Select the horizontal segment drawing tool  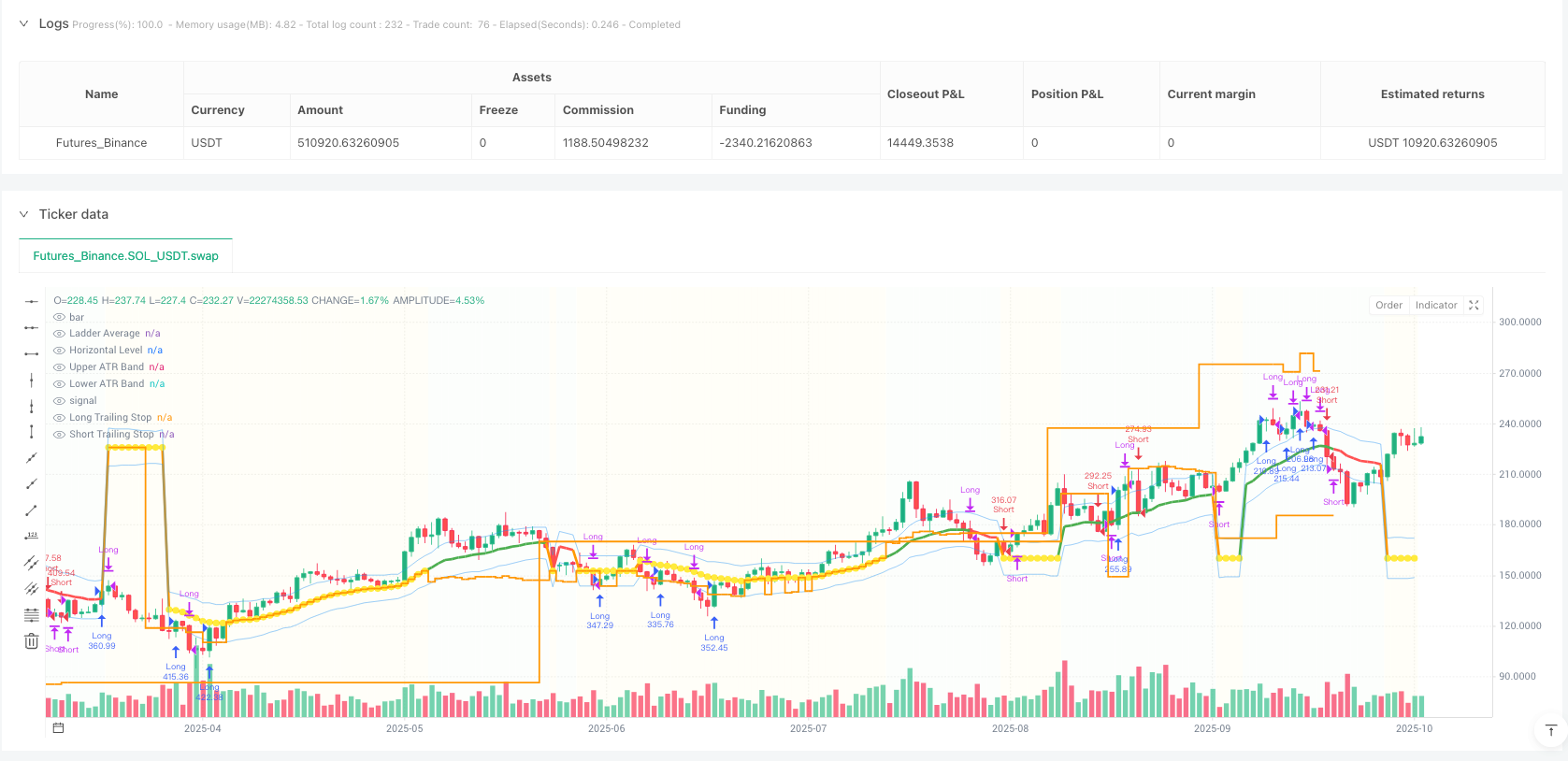(31, 353)
